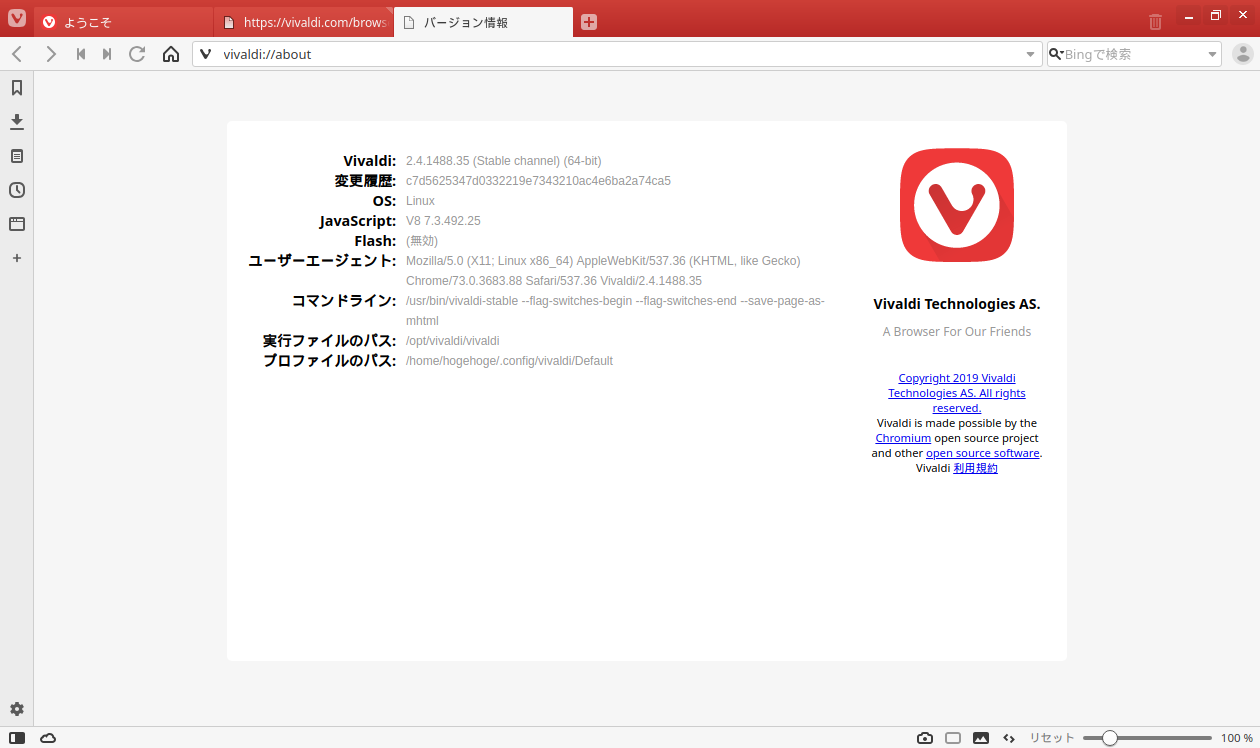
Task: Open Vivaldi settings gear
Action: pos(17,709)
